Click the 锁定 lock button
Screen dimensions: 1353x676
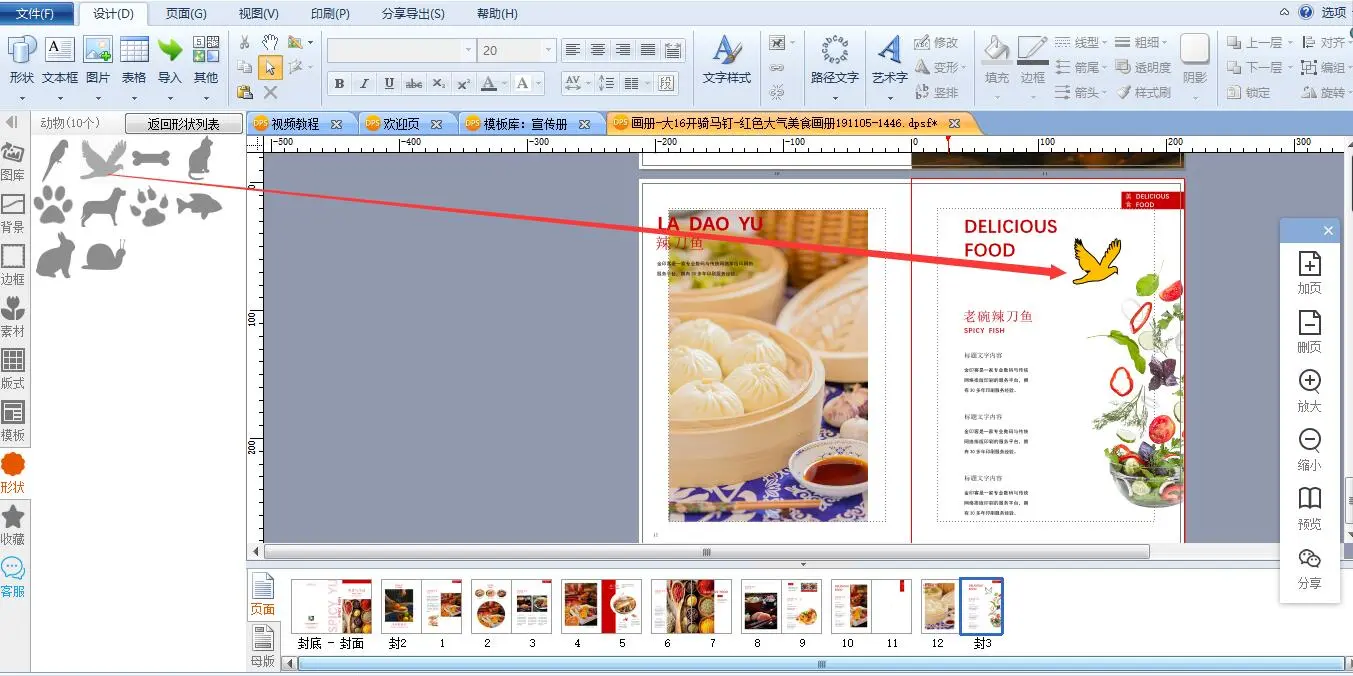[x=1246, y=92]
